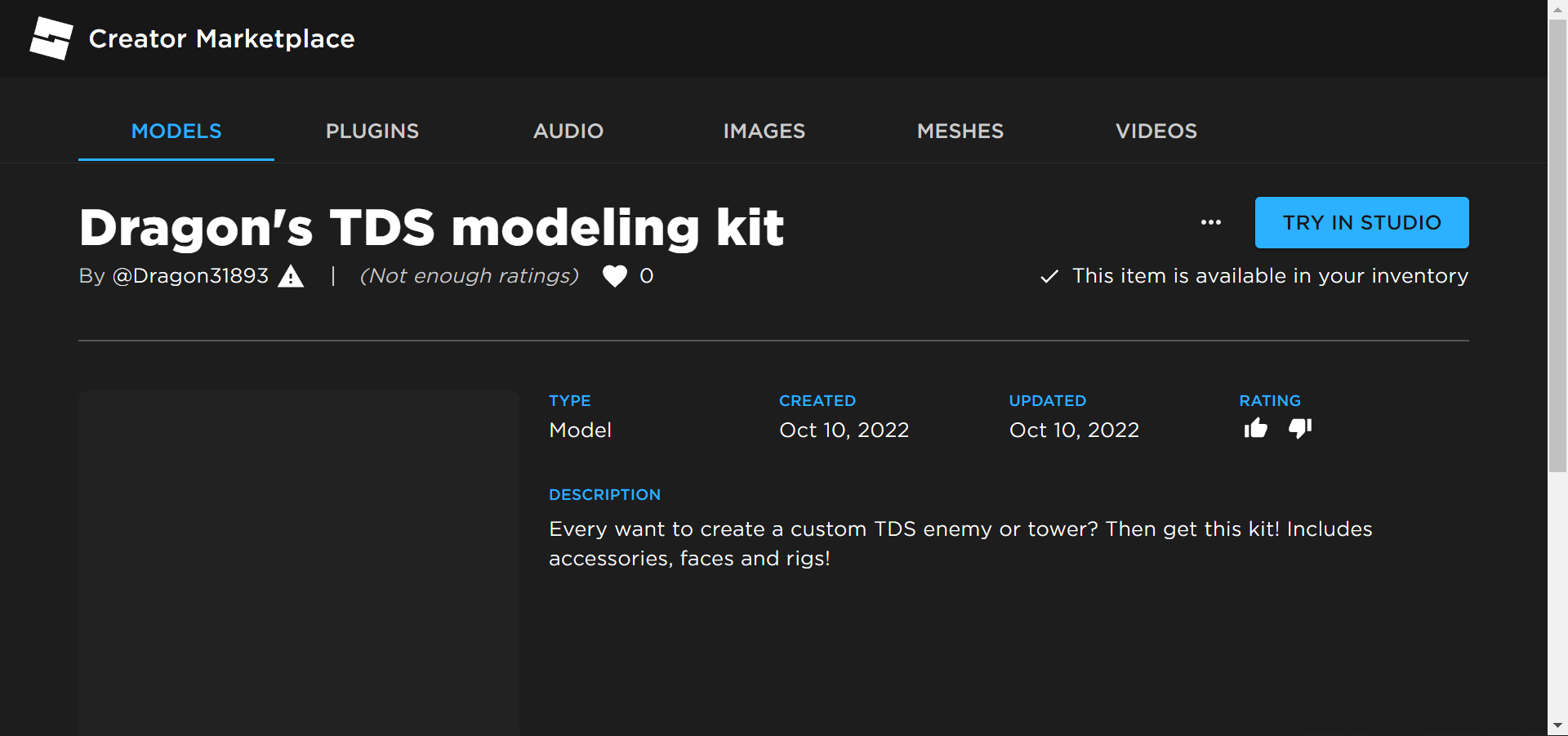Open the @Dragon31893 creator profile link
Screen dimensions: 1568x736
pyautogui.click(x=190, y=276)
